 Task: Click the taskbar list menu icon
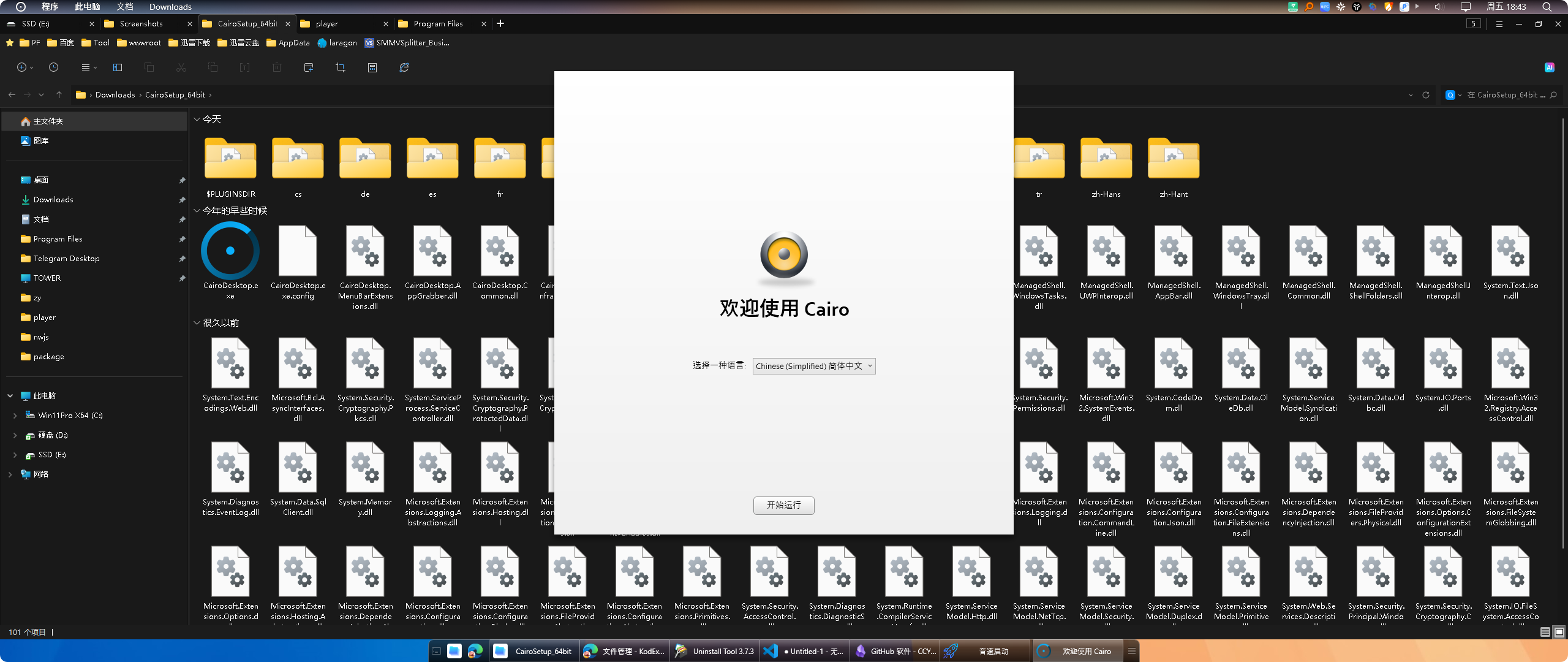coord(1132,651)
